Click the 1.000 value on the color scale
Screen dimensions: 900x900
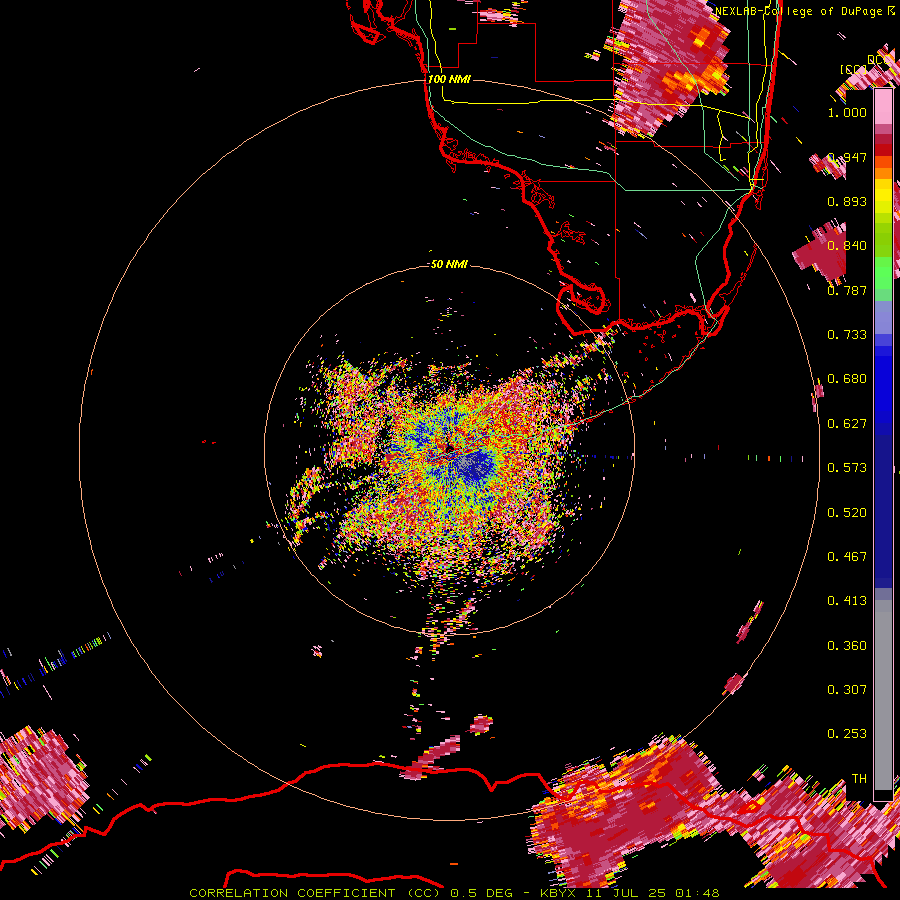coord(847,112)
